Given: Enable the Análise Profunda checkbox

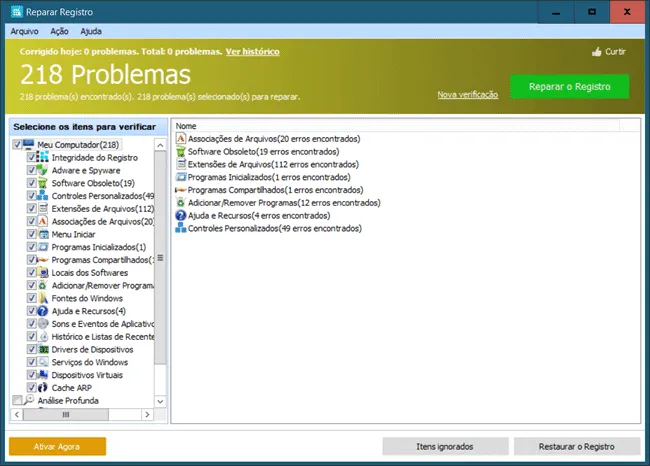Looking at the screenshot, I should pyautogui.click(x=17, y=400).
